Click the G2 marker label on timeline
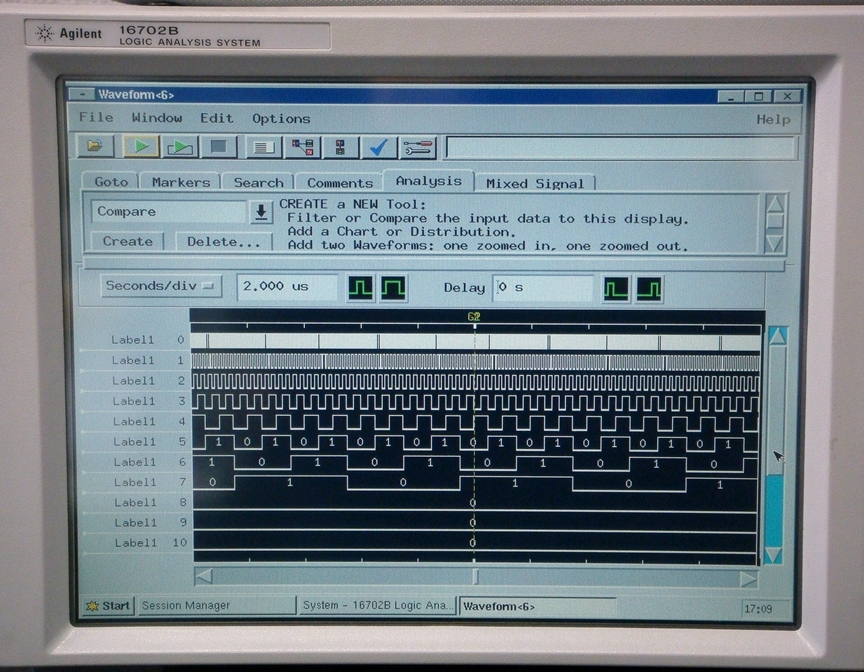Screen dimensions: 864x672 tap(474, 317)
